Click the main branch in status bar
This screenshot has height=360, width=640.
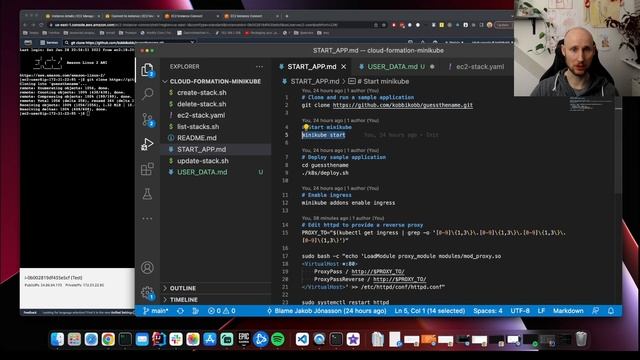(x=156, y=311)
